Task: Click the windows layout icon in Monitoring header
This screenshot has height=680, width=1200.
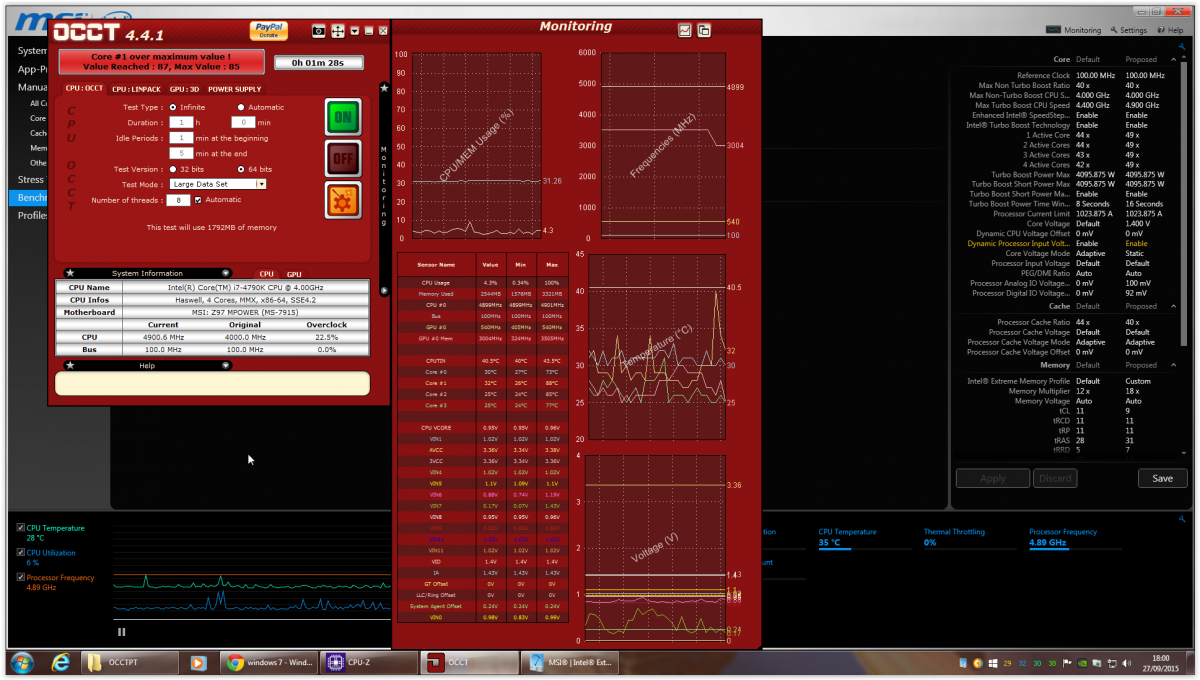Action: click(704, 30)
